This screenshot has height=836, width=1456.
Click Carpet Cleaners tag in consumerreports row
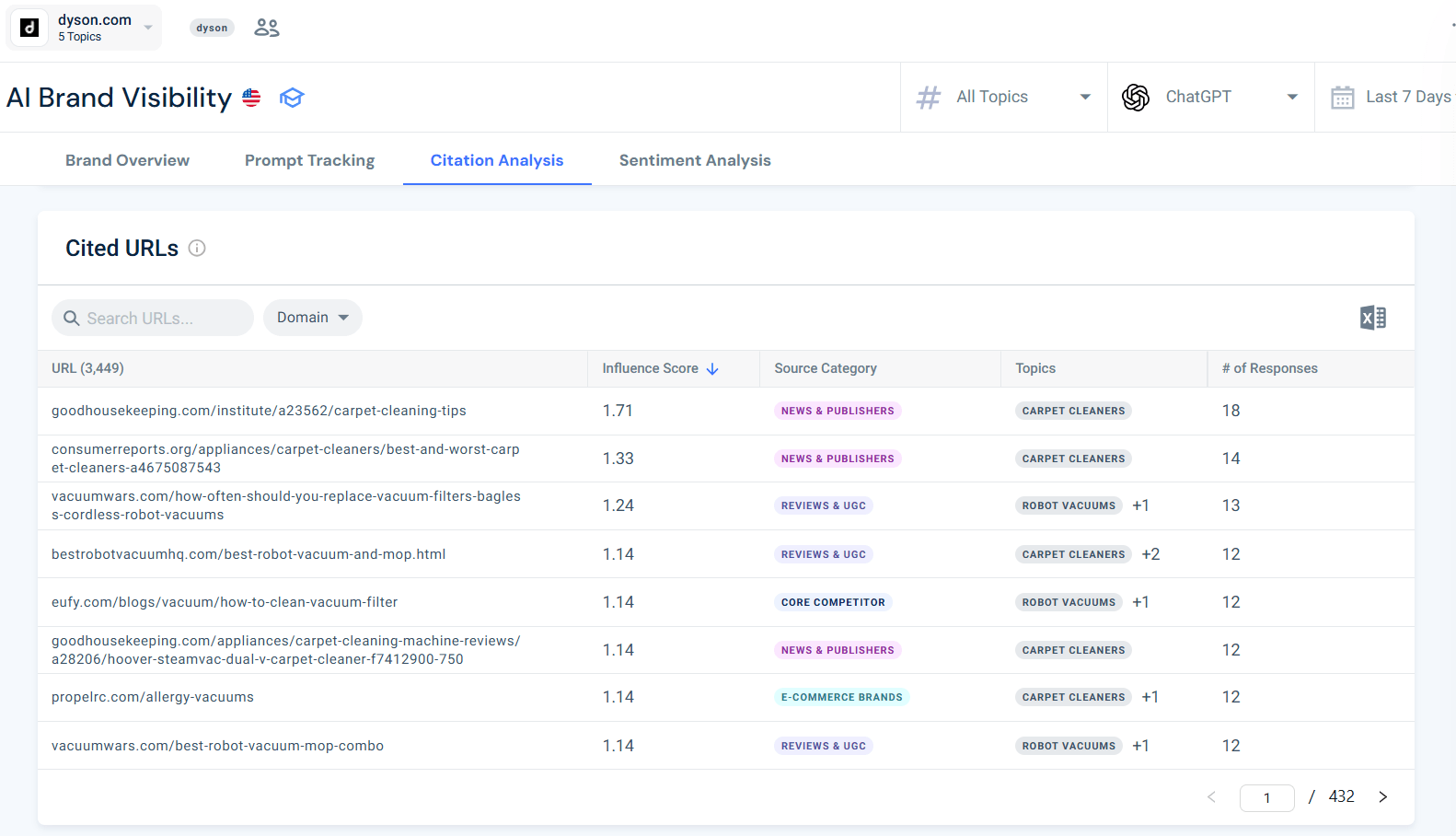coord(1073,459)
